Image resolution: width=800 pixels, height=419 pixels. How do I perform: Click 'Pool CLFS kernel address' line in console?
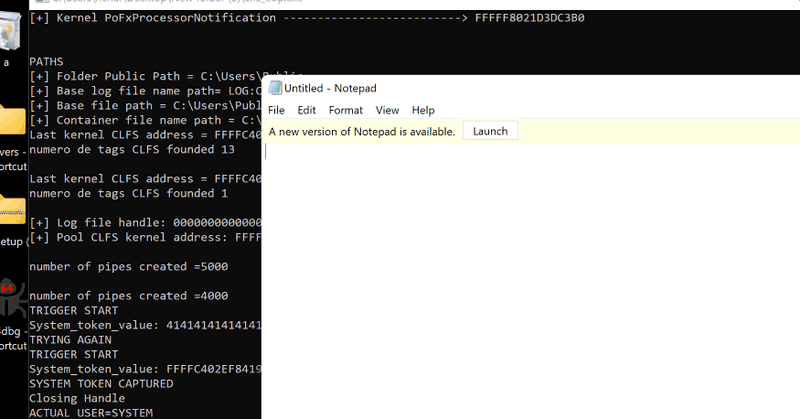click(145, 237)
